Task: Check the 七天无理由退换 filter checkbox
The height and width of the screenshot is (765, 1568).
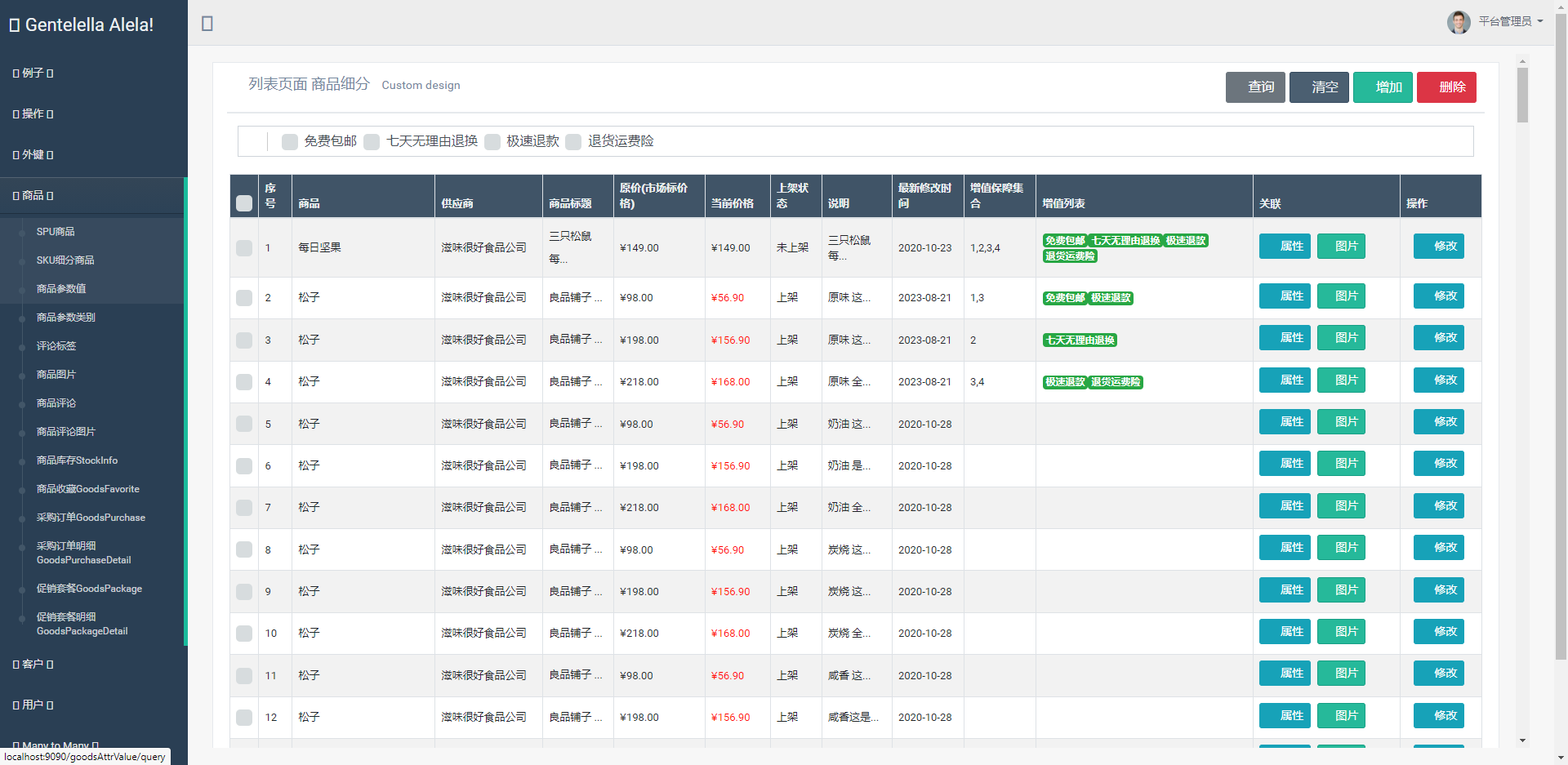Action: (372, 142)
